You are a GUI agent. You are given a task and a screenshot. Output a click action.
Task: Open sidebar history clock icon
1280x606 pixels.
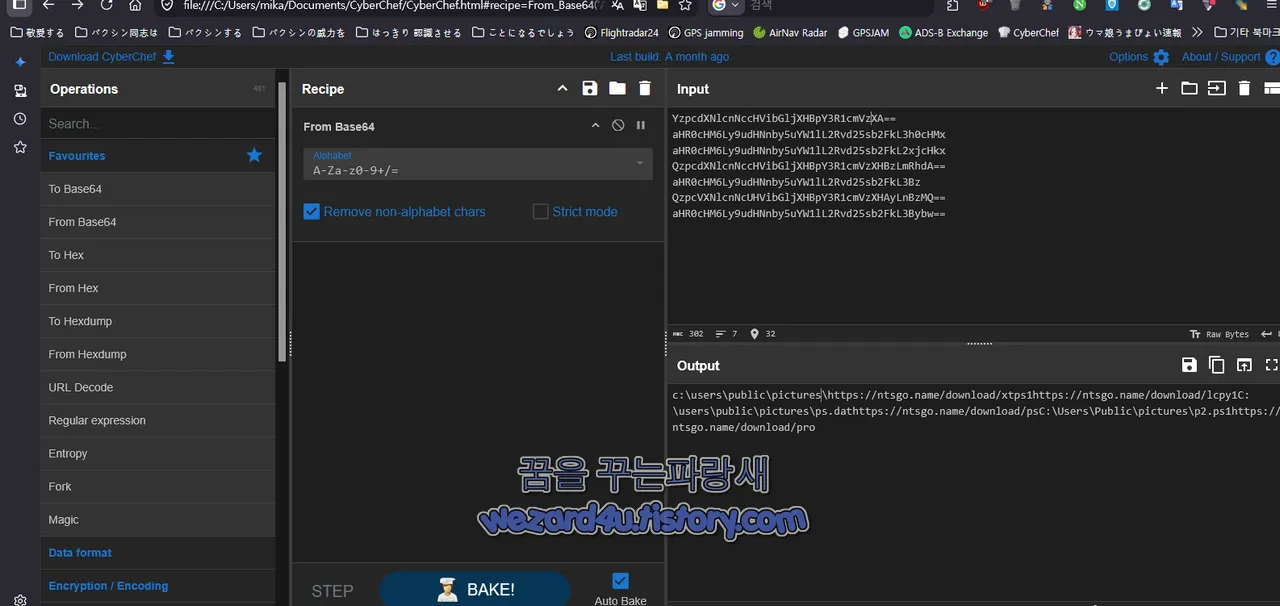point(20,119)
